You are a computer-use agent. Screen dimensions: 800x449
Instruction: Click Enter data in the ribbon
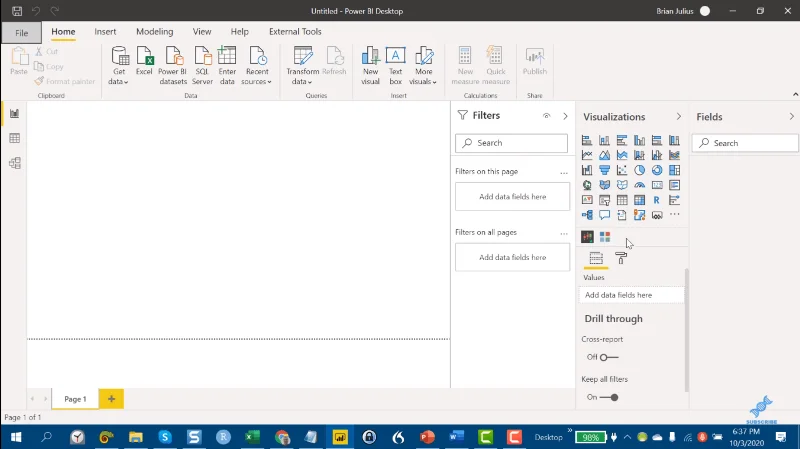[x=227, y=65]
